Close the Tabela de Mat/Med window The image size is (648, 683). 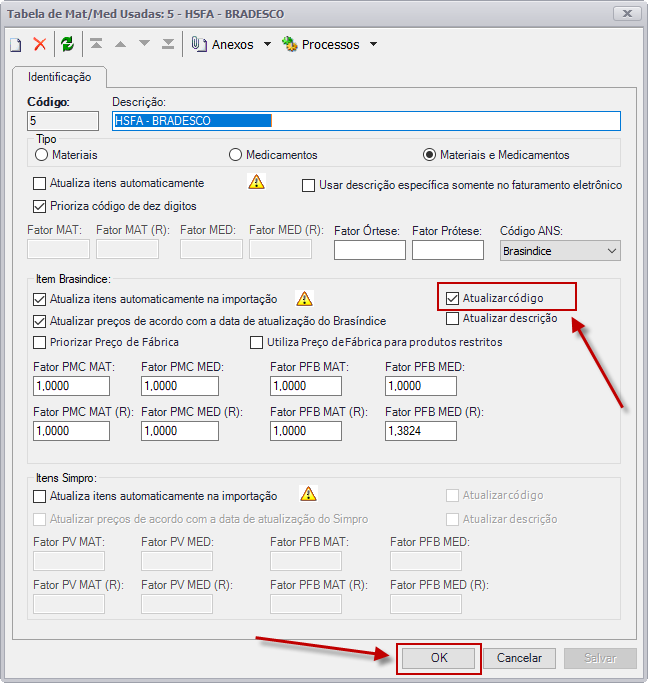coord(627,14)
